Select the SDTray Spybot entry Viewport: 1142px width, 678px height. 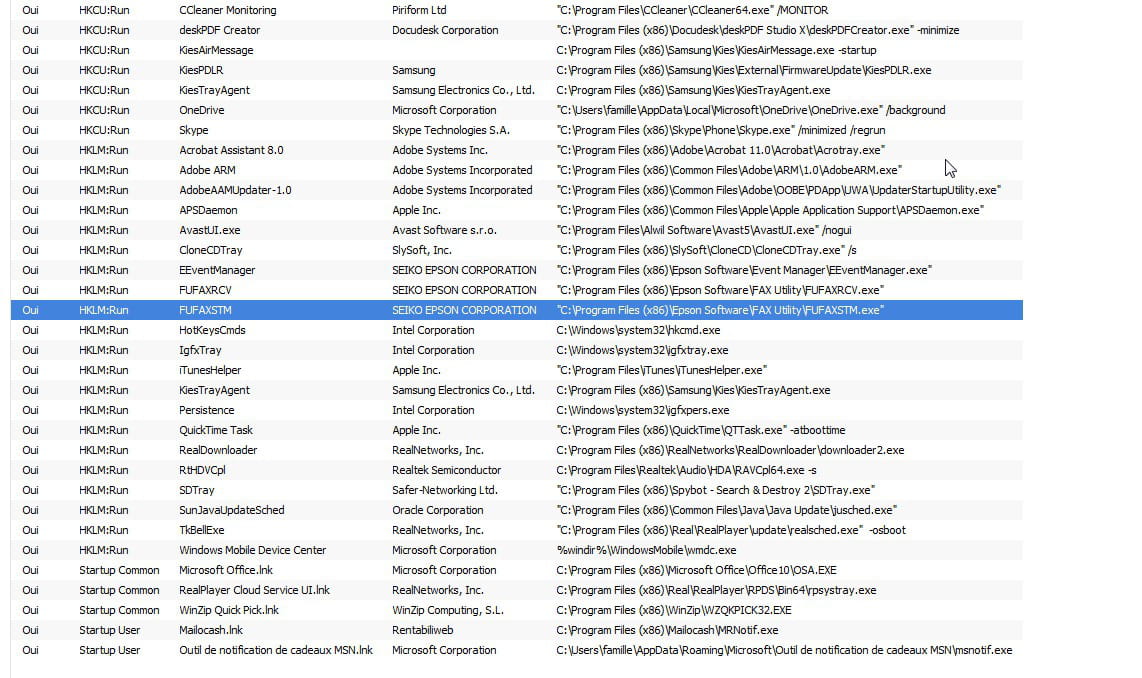tap(197, 490)
